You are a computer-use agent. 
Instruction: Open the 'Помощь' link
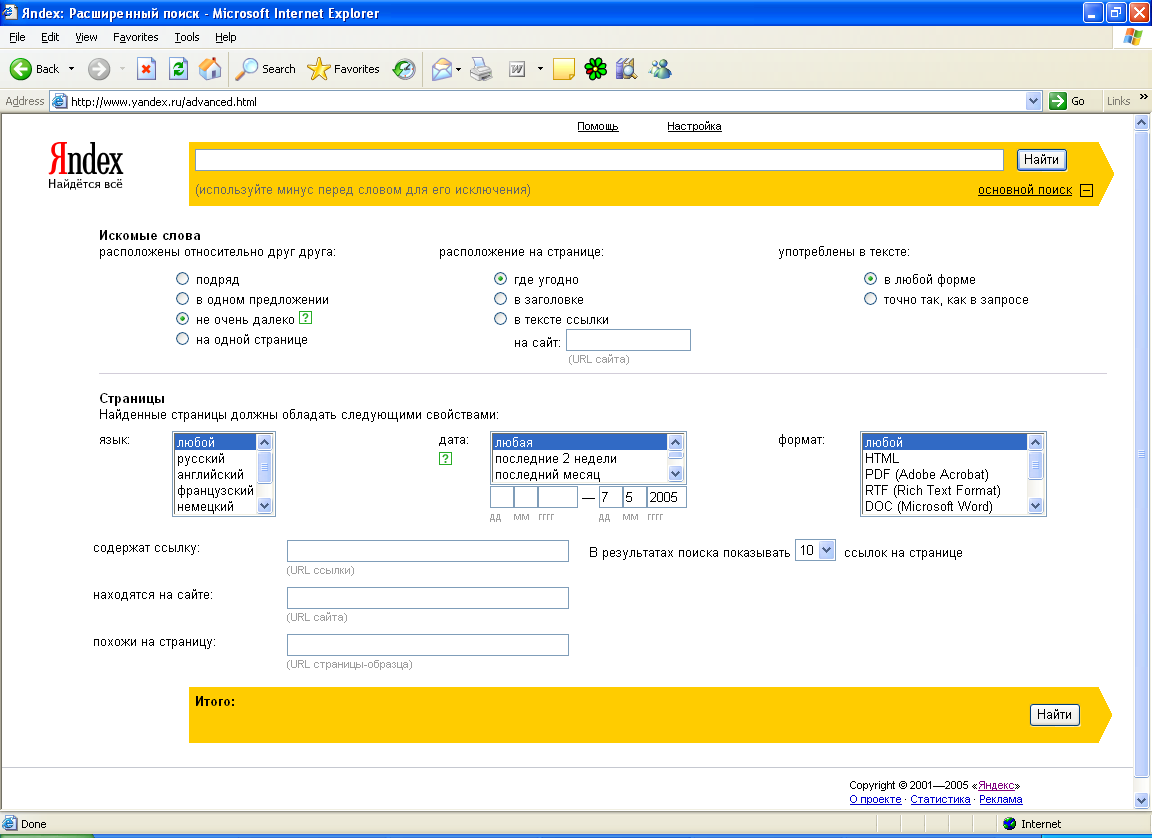pyautogui.click(x=597, y=126)
